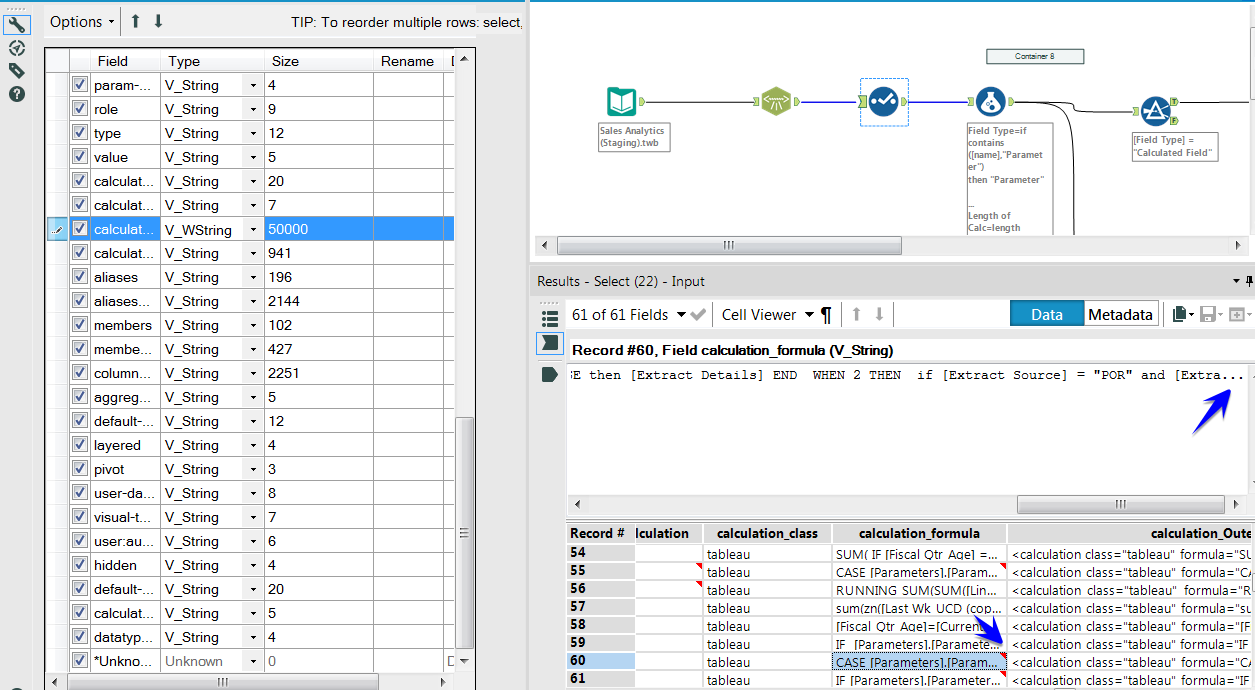The width and height of the screenshot is (1255, 690).
Task: Uncheck the hidden field checkbox
Action: coord(79,564)
